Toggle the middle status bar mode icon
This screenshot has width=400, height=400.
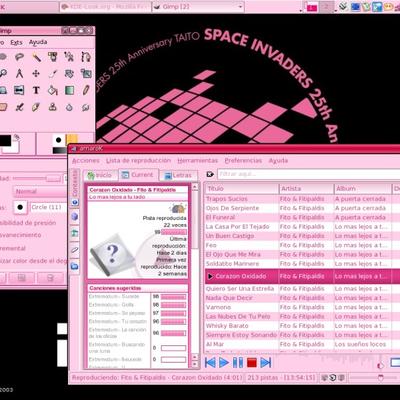pyautogui.click(x=333, y=378)
